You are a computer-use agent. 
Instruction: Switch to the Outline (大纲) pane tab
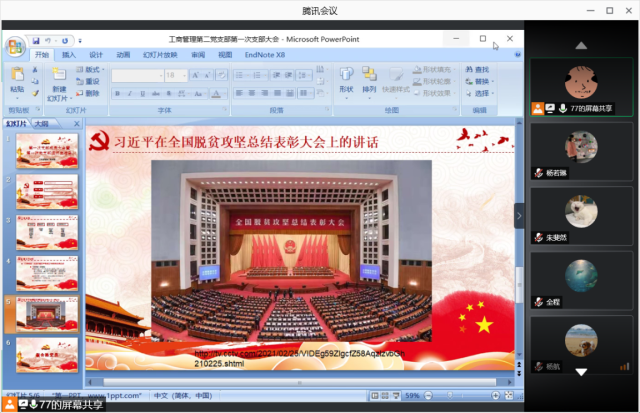coord(41,123)
